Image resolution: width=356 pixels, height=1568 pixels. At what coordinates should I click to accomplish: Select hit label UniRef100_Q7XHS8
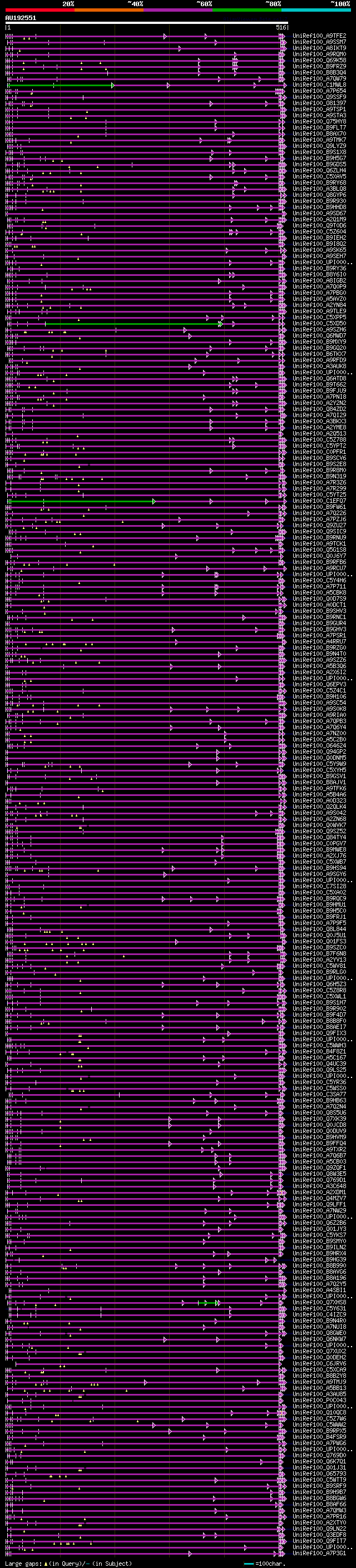(x=319, y=1302)
